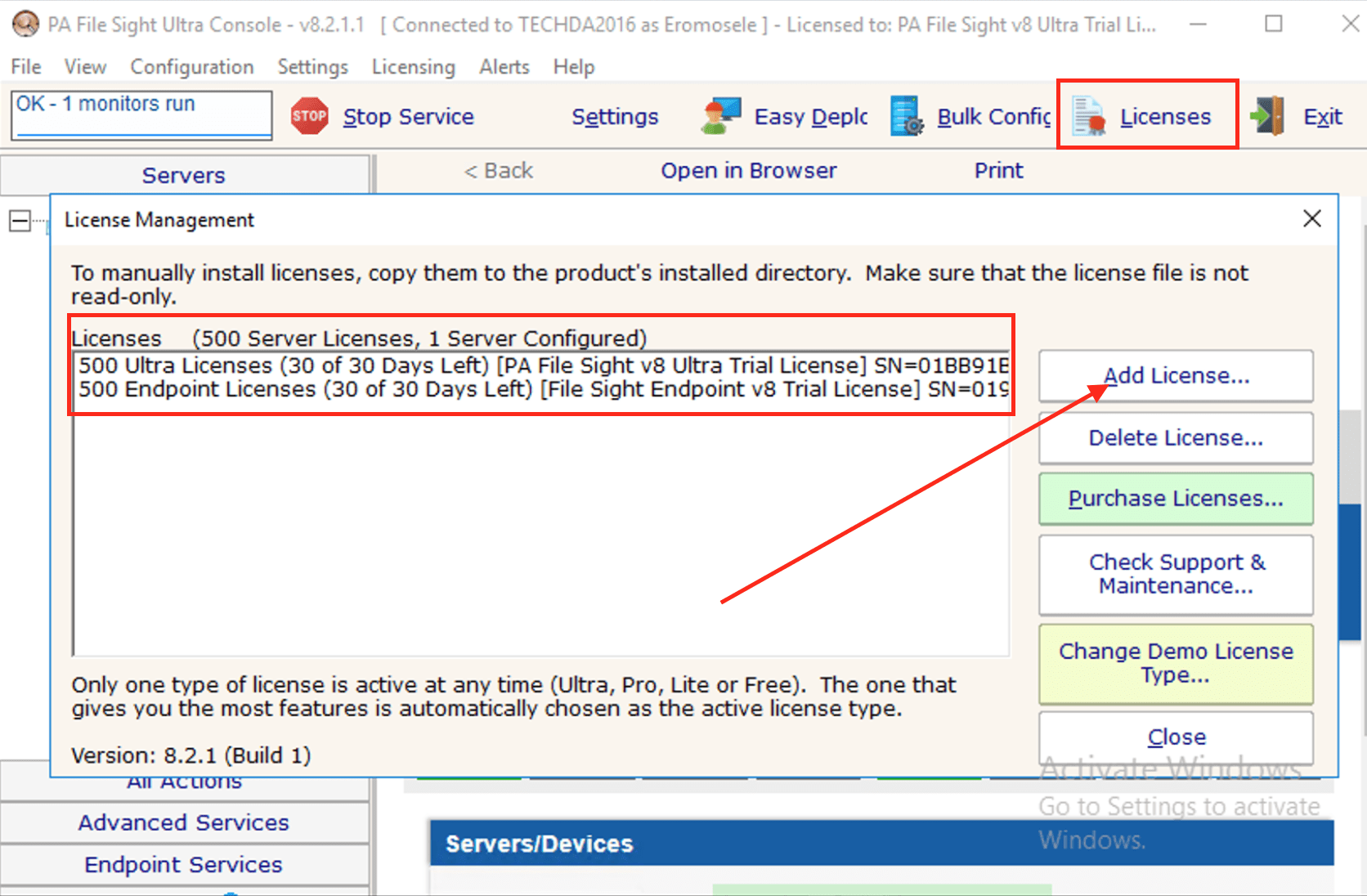
Task: Open the Alerts menu
Action: pos(504,67)
